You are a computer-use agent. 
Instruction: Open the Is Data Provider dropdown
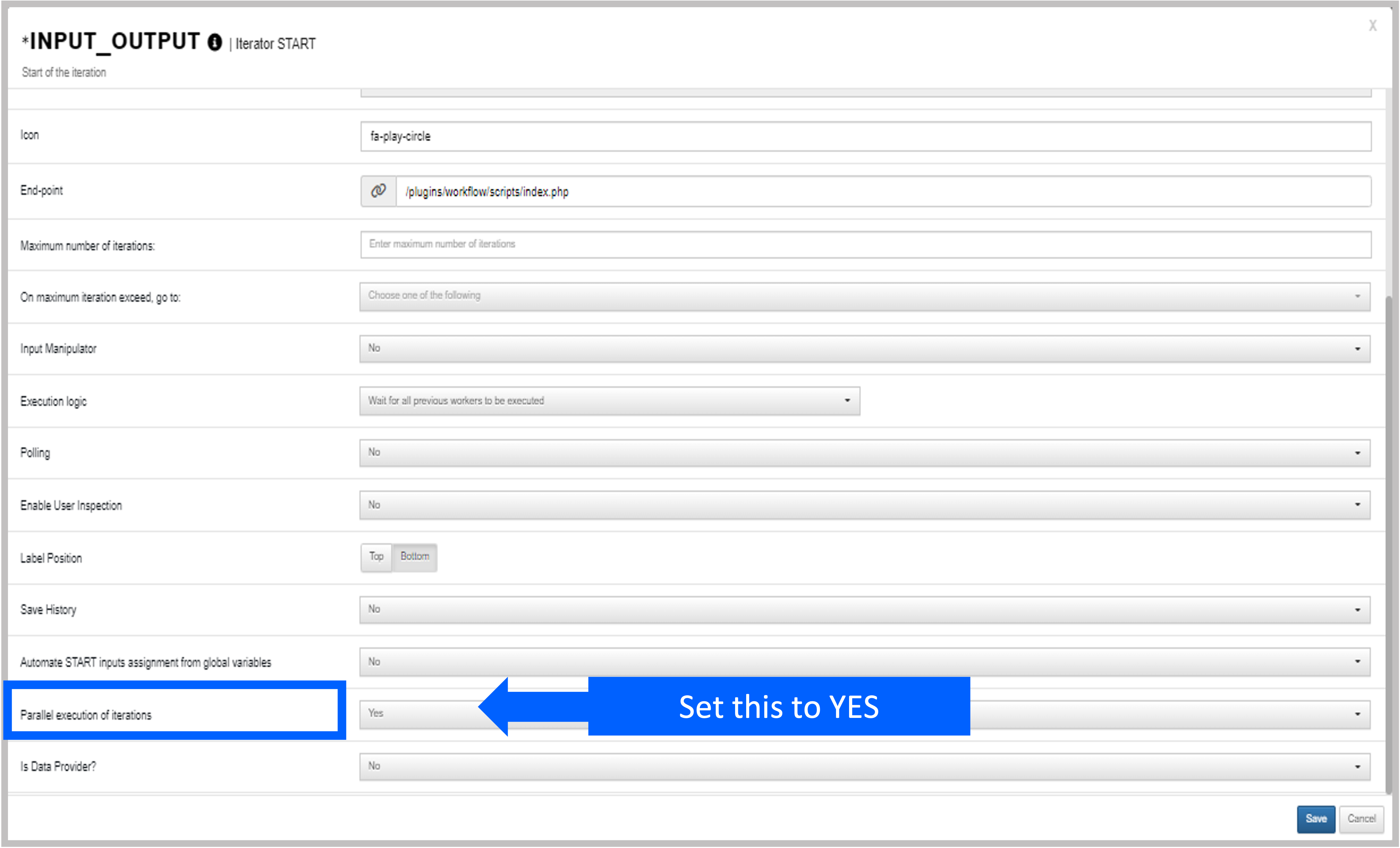click(x=864, y=766)
